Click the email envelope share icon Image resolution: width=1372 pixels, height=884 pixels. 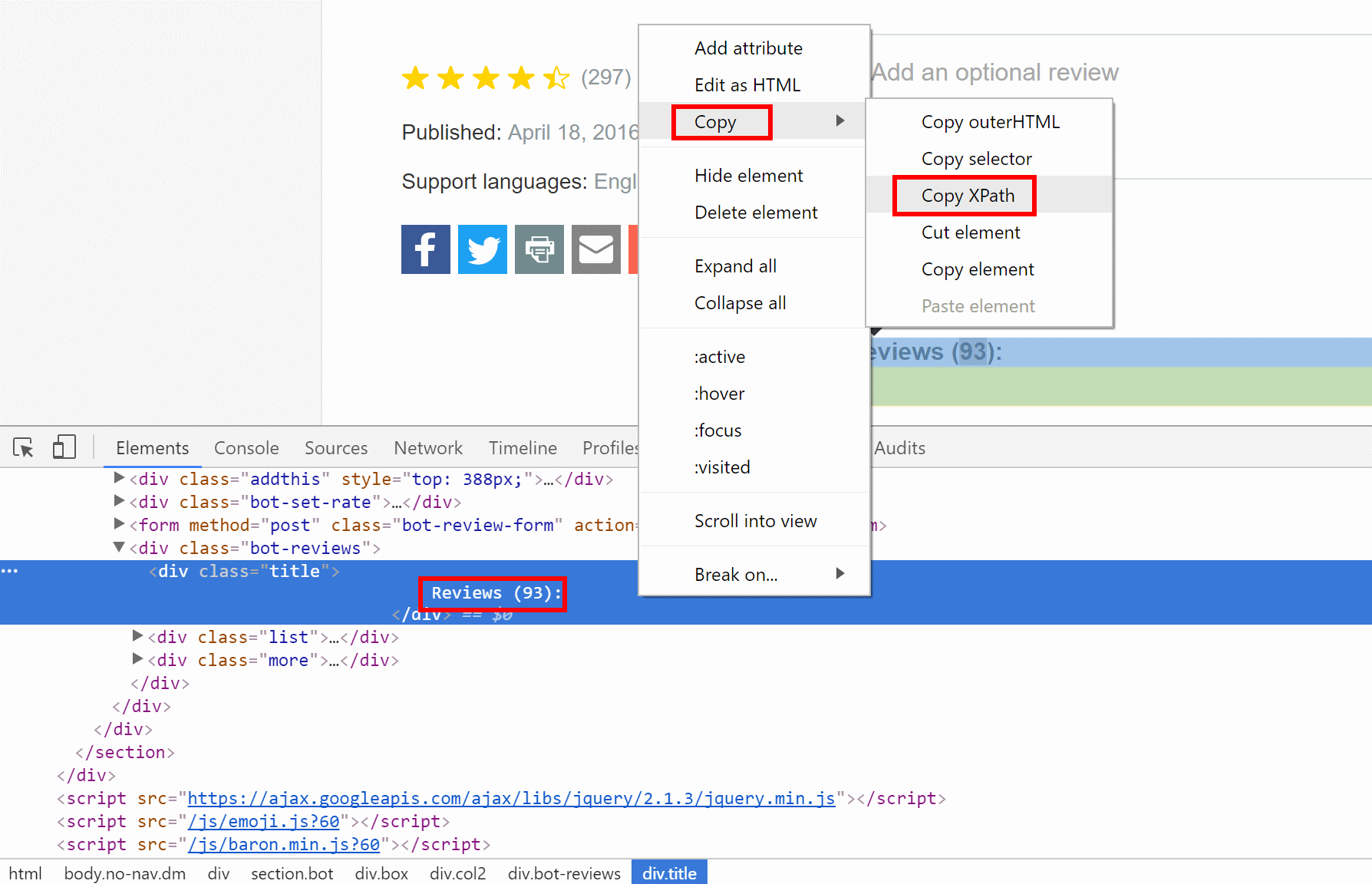[595, 249]
